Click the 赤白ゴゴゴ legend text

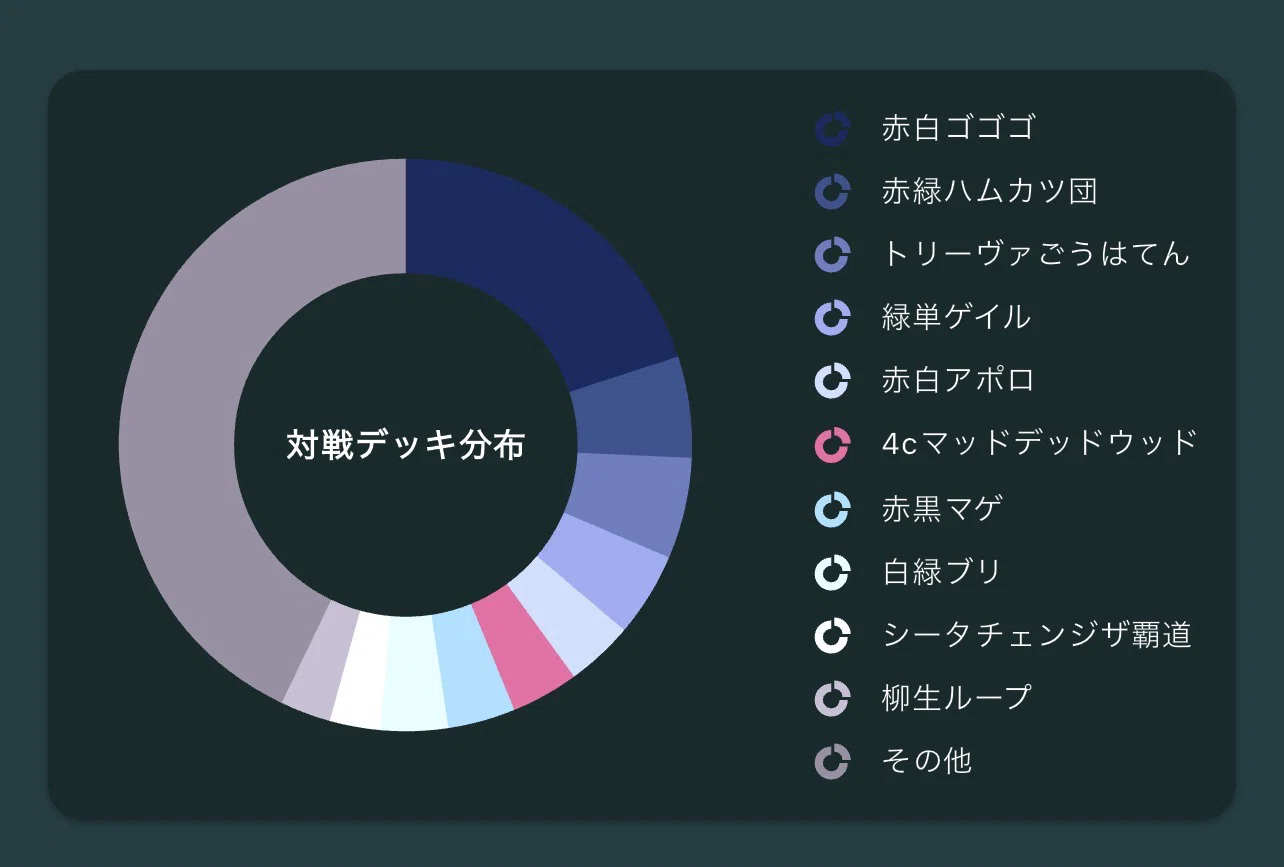click(x=958, y=128)
